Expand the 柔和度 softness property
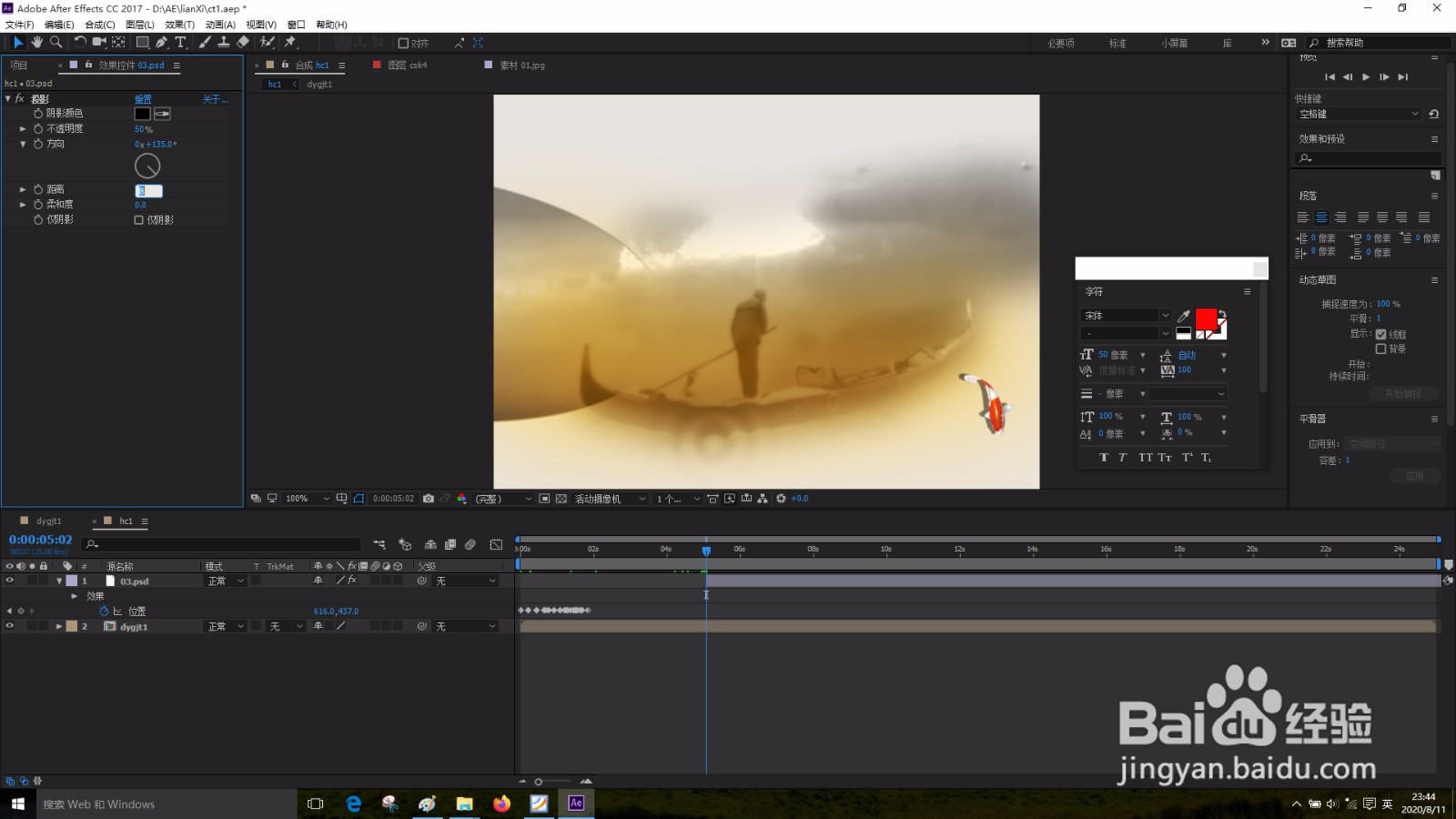This screenshot has width=1456, height=819. (23, 205)
